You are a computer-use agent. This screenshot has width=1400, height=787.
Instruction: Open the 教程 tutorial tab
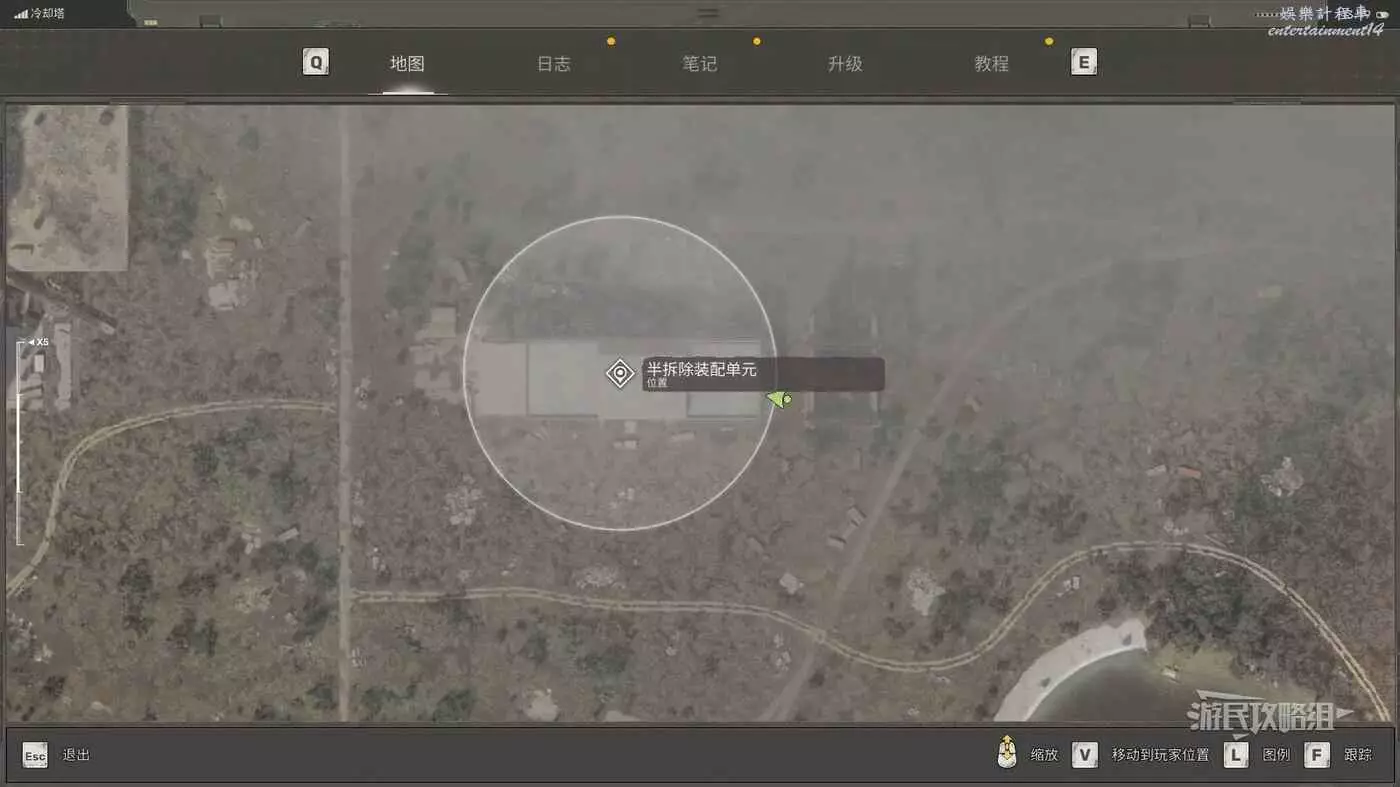[x=991, y=64]
